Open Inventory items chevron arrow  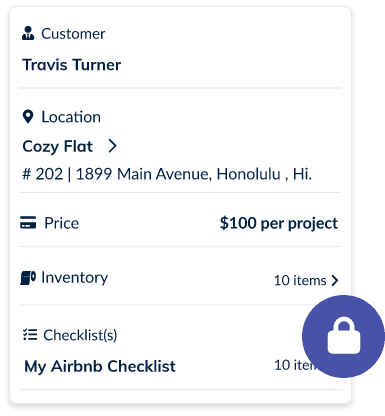[x=335, y=281]
